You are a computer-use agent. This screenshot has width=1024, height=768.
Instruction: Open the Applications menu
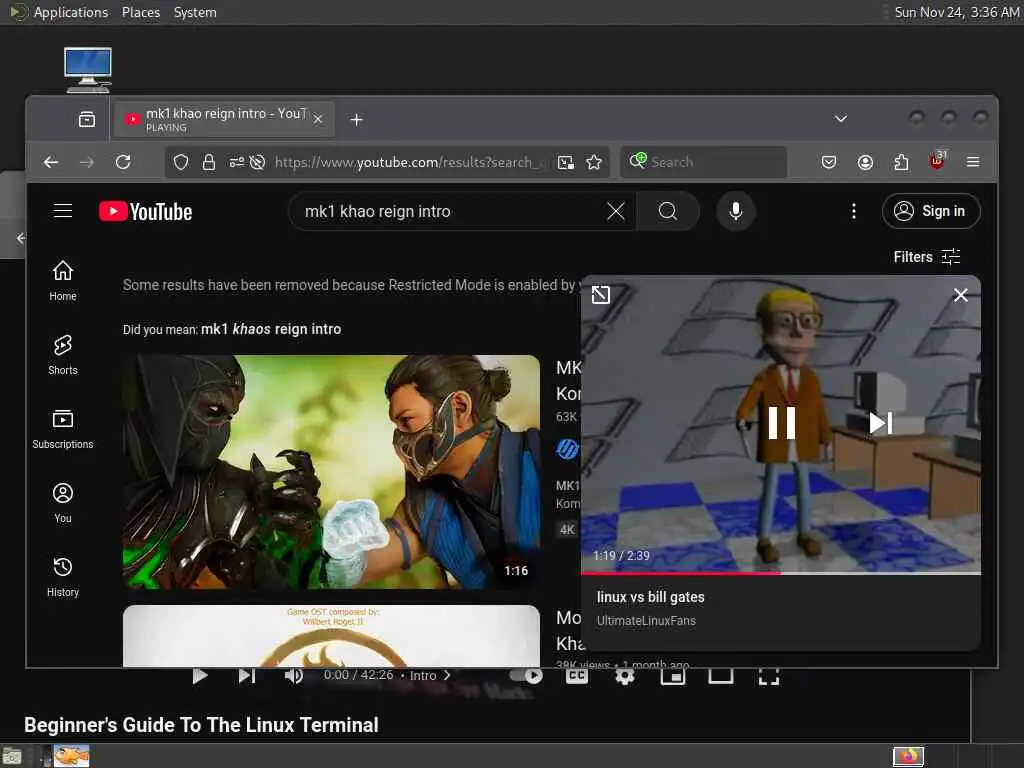(x=71, y=12)
